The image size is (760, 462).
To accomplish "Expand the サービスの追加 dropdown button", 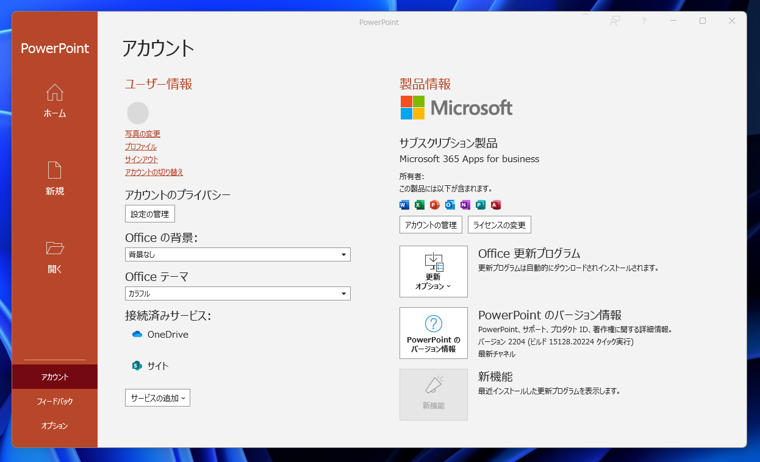I will pyautogui.click(x=158, y=398).
